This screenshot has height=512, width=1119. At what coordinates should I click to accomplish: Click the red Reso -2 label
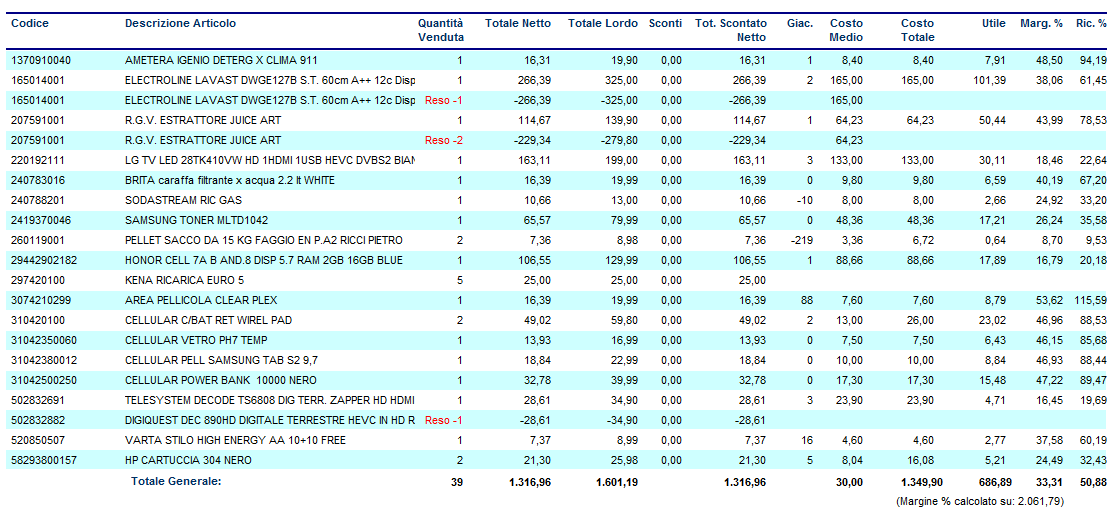(x=444, y=140)
